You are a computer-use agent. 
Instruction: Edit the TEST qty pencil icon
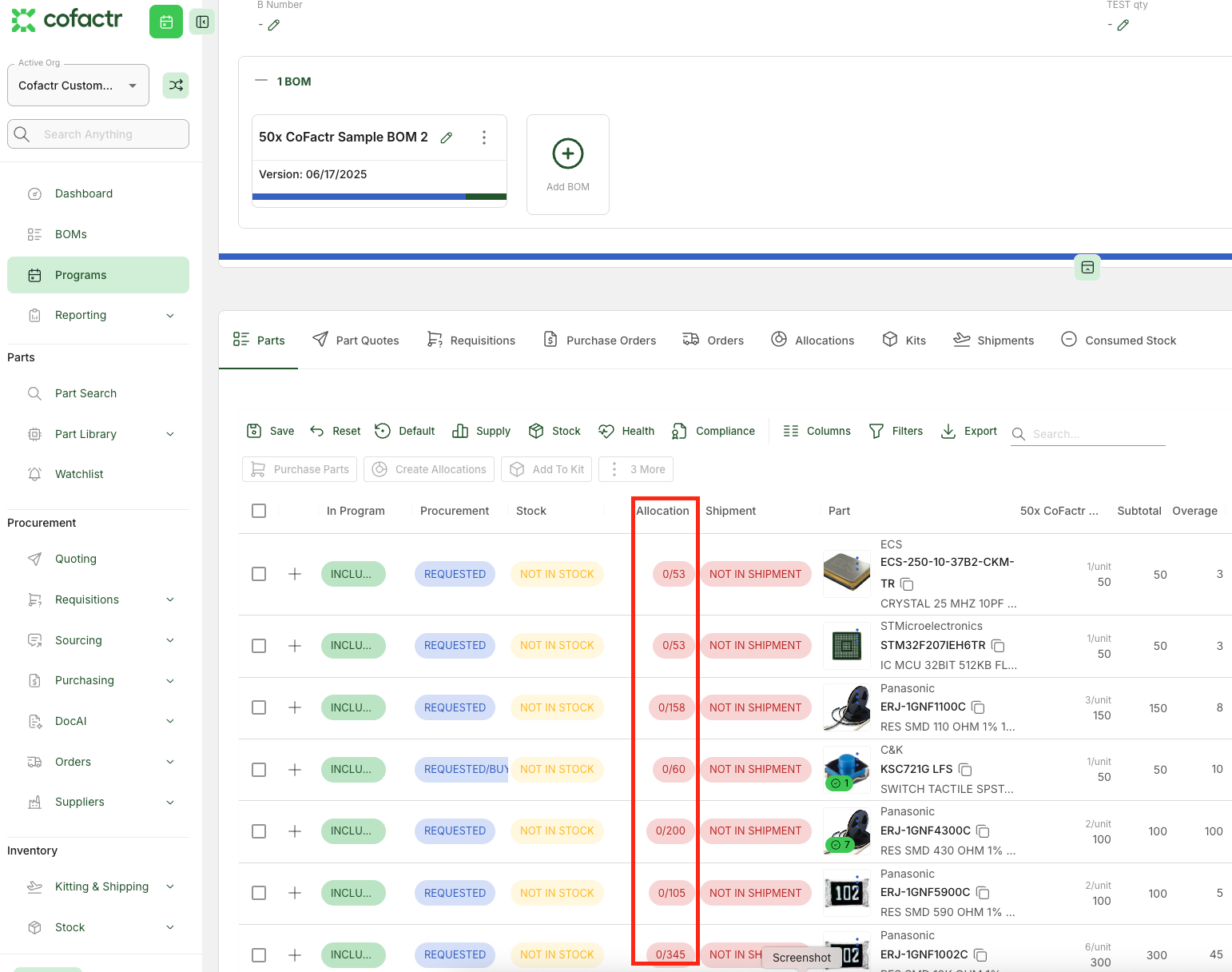coord(1123,26)
